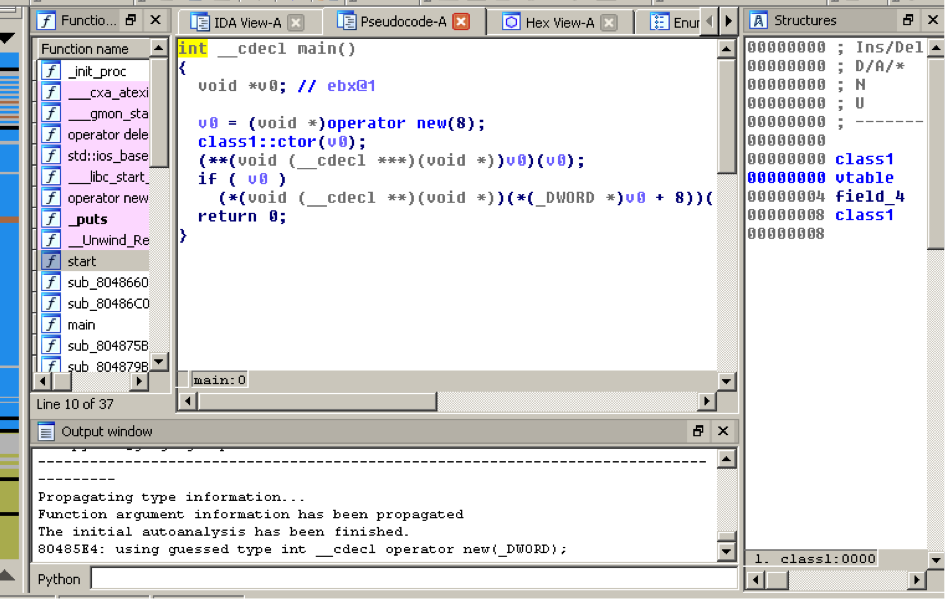Select the field_4 member in Structures
Viewport: 945px width, 599px height.
coord(870,196)
